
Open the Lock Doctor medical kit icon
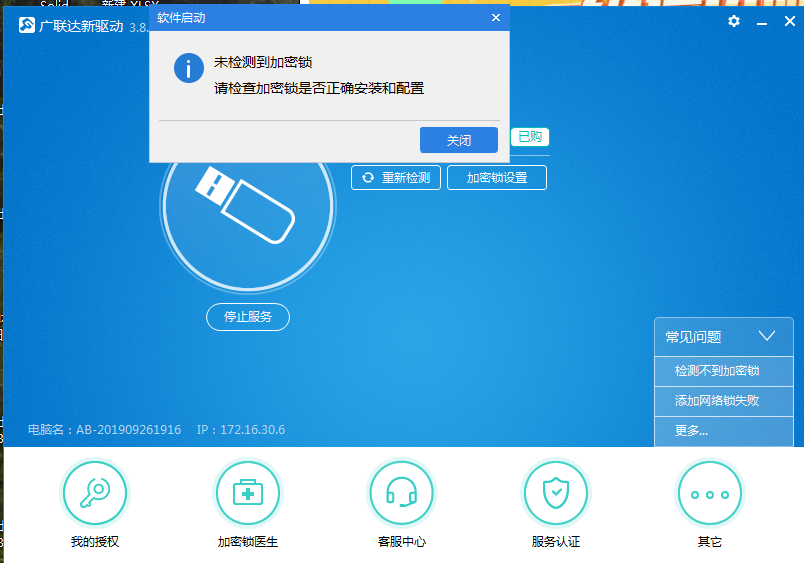coord(248,493)
